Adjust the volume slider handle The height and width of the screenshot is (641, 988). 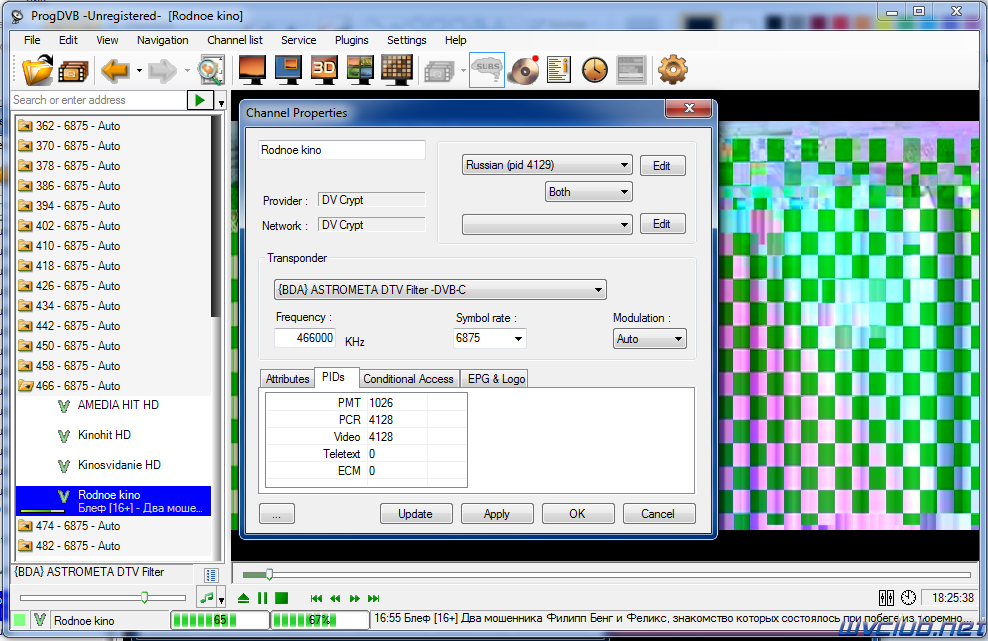pos(144,598)
